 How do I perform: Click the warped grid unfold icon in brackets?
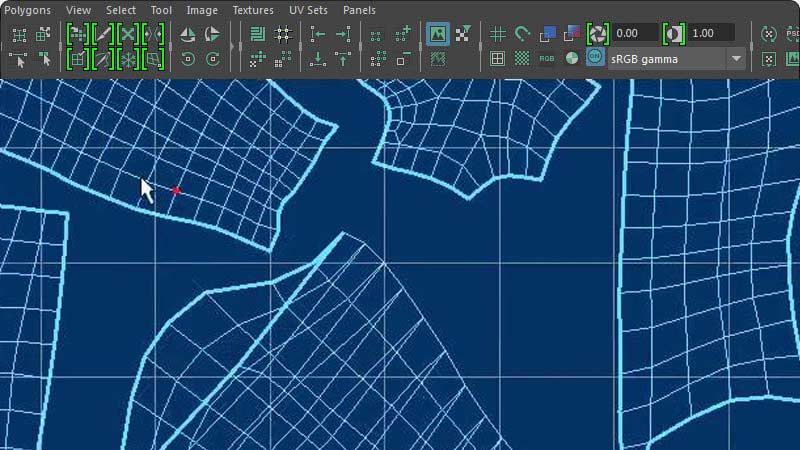coord(153,59)
